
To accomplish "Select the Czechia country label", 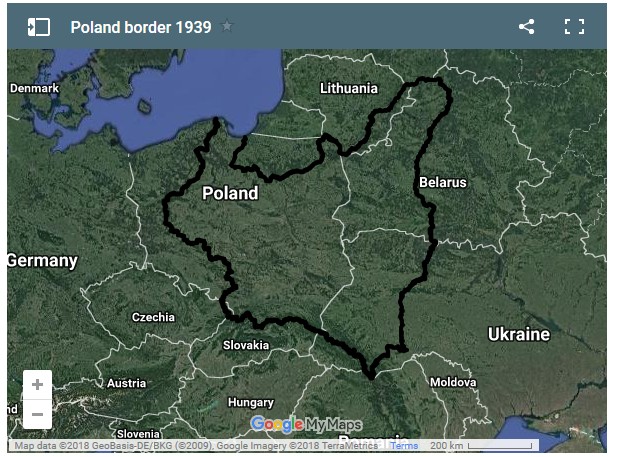I will click(153, 317).
